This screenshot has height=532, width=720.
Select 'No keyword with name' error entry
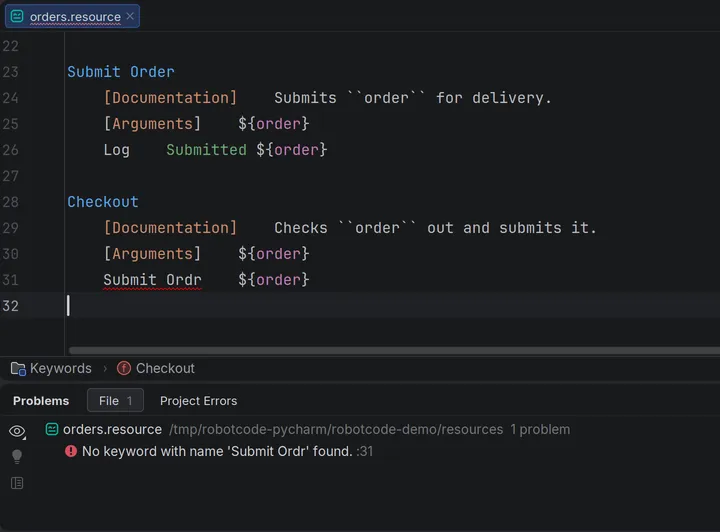click(219, 451)
